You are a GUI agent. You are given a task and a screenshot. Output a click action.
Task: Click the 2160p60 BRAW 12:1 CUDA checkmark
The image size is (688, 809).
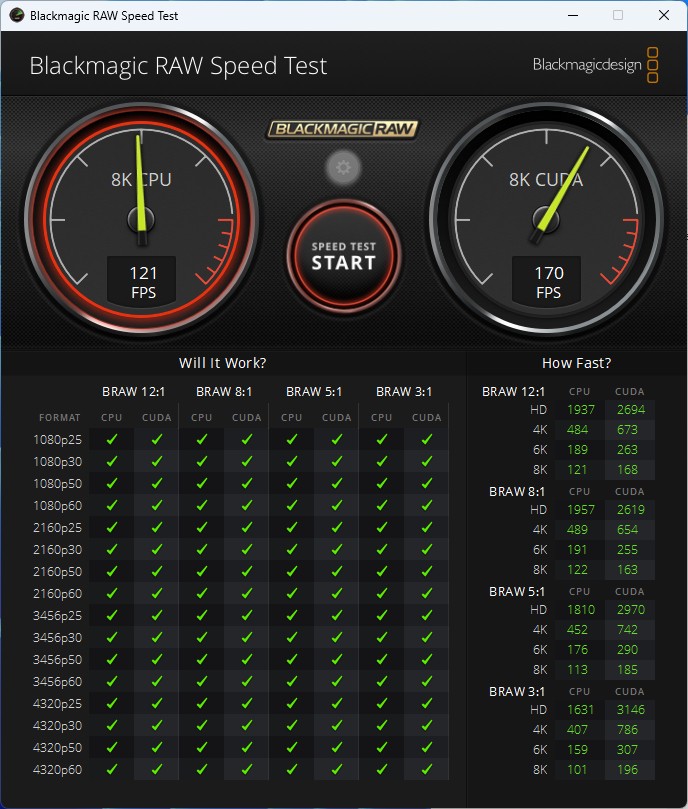click(156, 593)
